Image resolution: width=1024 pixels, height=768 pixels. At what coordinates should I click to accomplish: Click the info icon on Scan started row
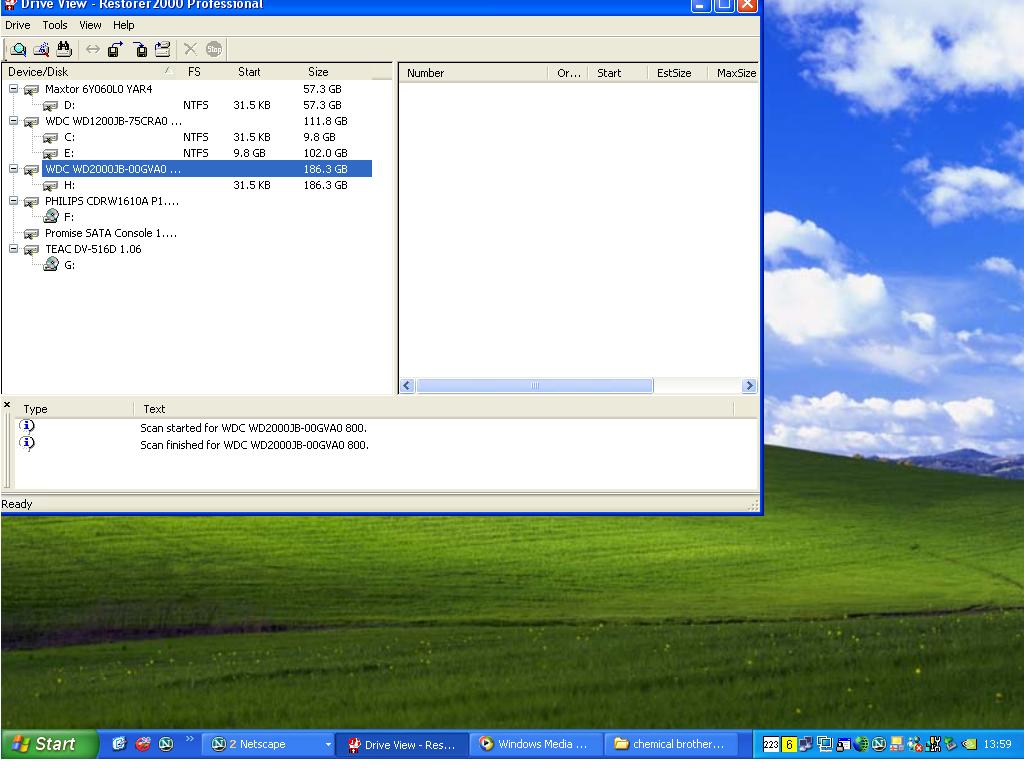pos(27,426)
